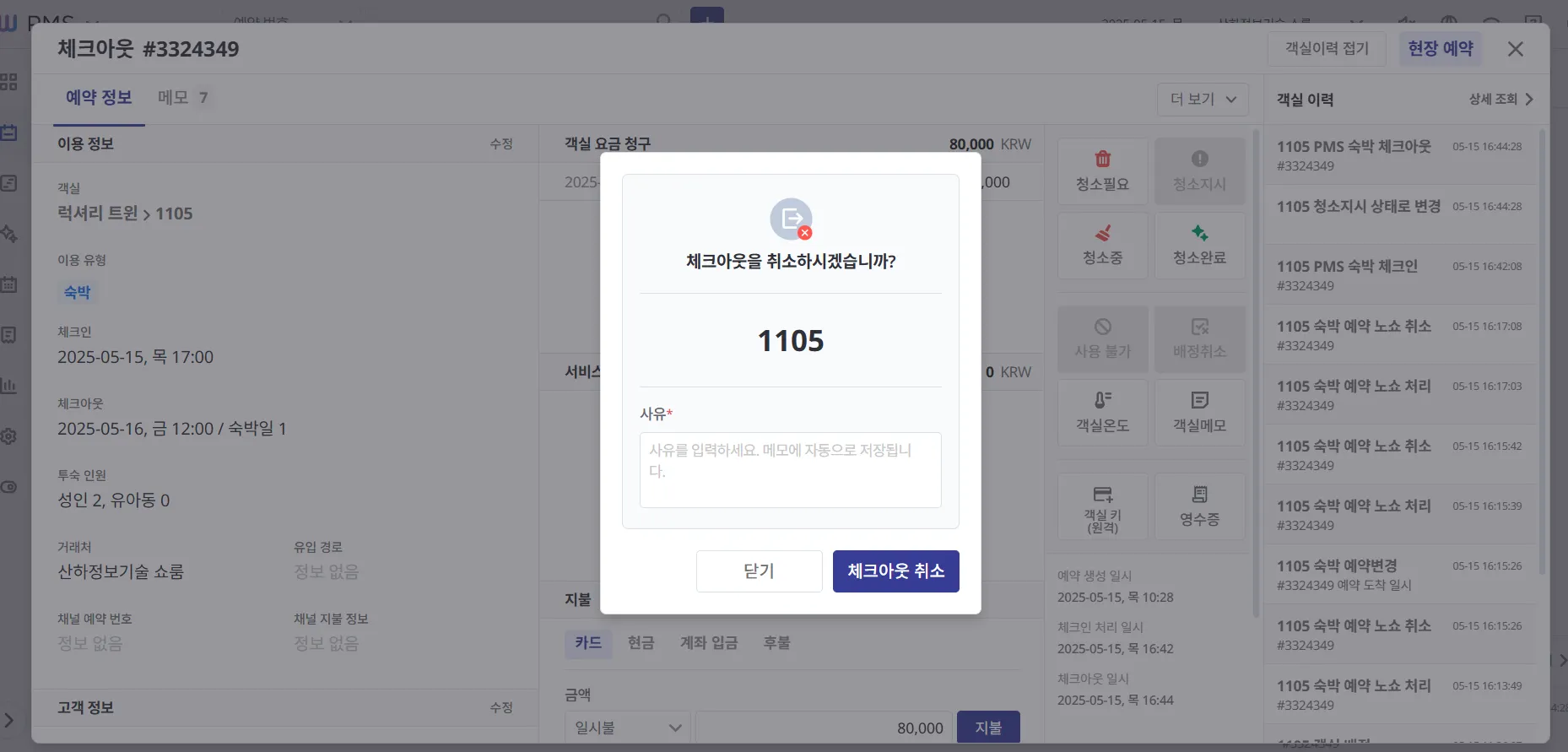Click the 예약 생성 일시 value 목 10:28
The width and height of the screenshot is (1568, 752).
click(x=1116, y=598)
